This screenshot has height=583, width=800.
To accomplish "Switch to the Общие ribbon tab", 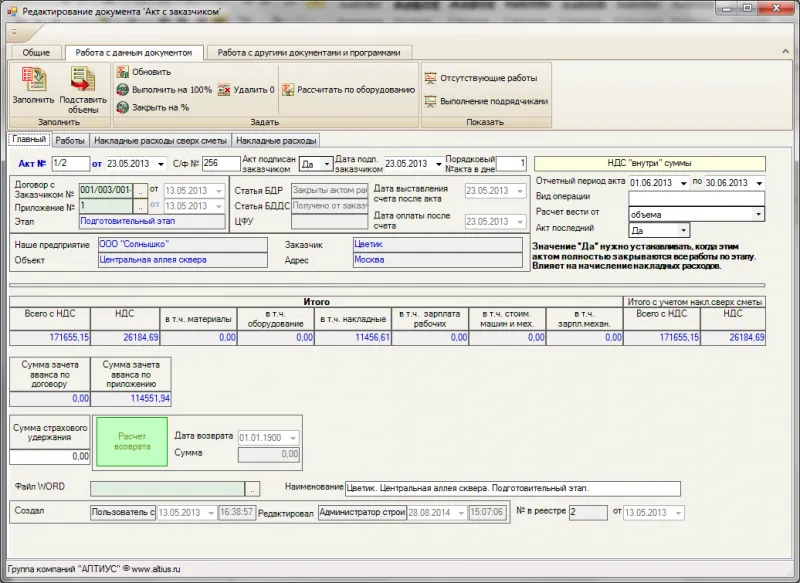I will [36, 52].
